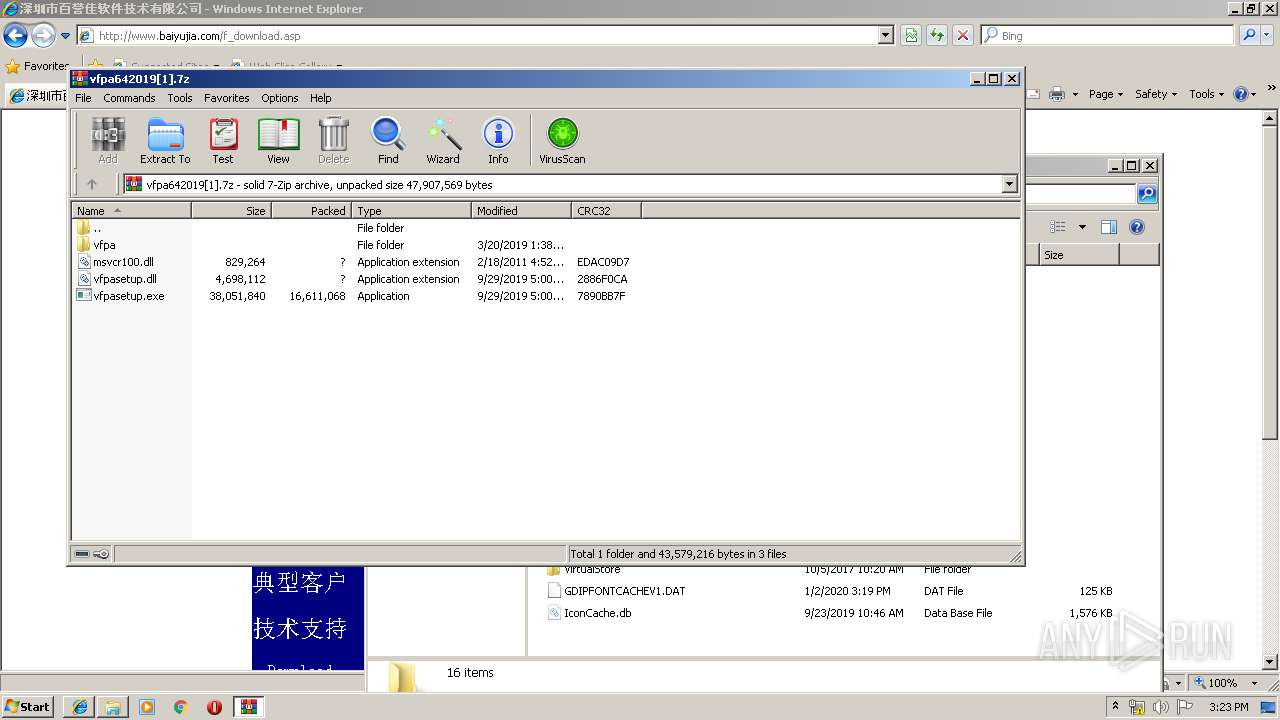Open the Windows Start button
Image resolution: width=1280 pixels, height=720 pixels.
[28, 706]
